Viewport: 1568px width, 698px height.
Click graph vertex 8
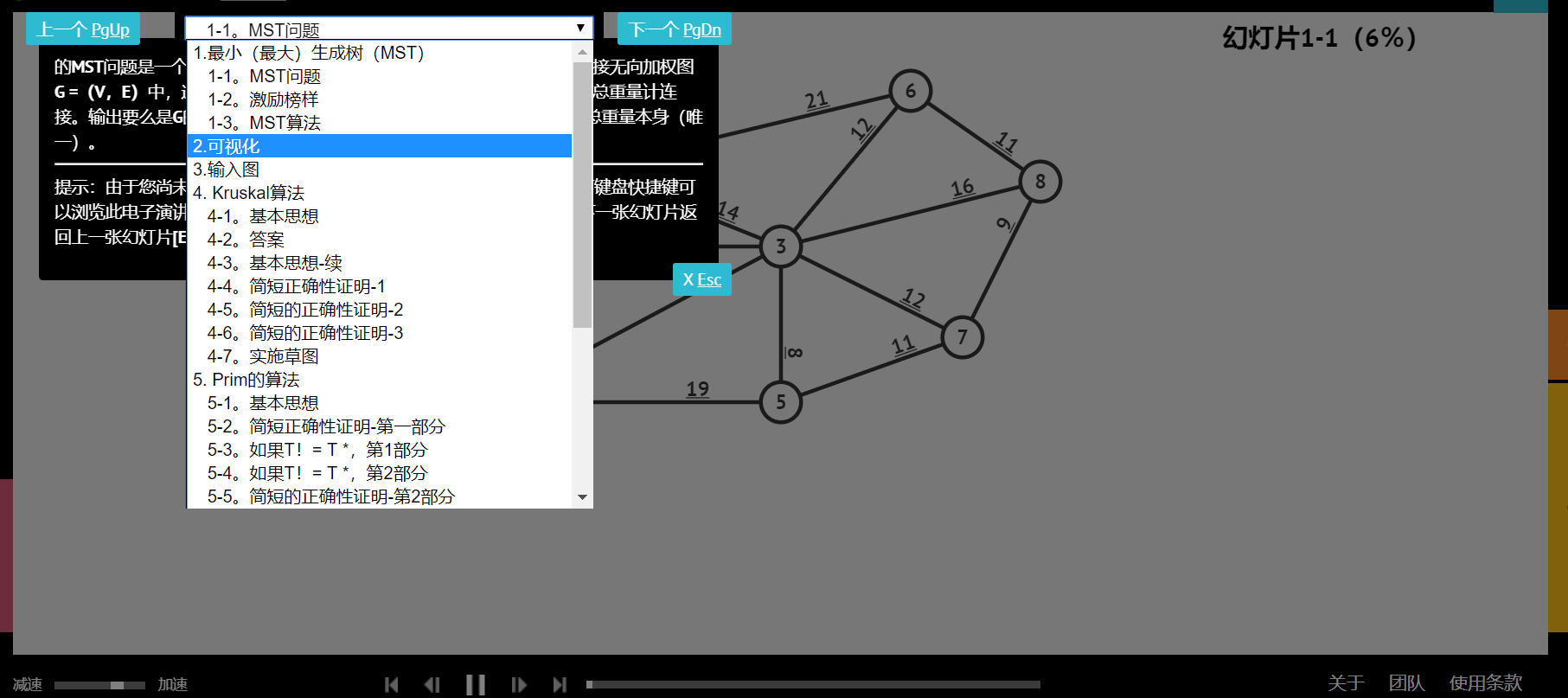click(x=1040, y=182)
